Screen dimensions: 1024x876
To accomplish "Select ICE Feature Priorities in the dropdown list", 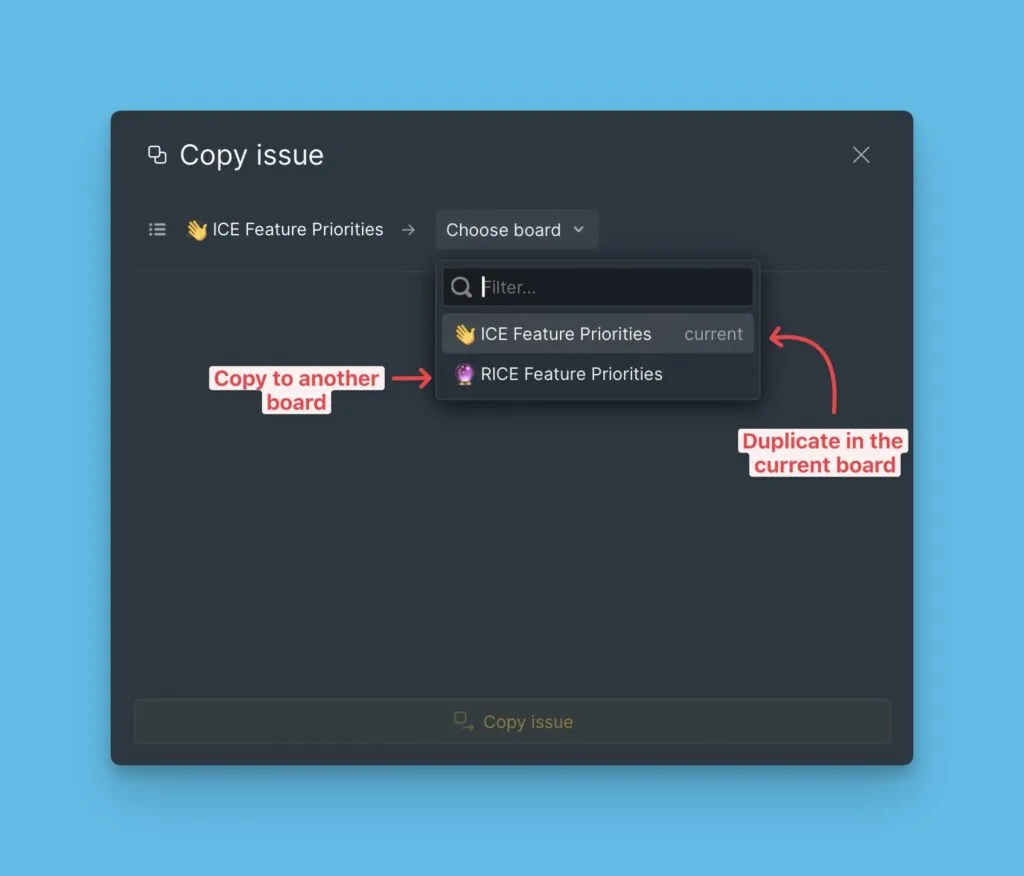I will pos(598,334).
